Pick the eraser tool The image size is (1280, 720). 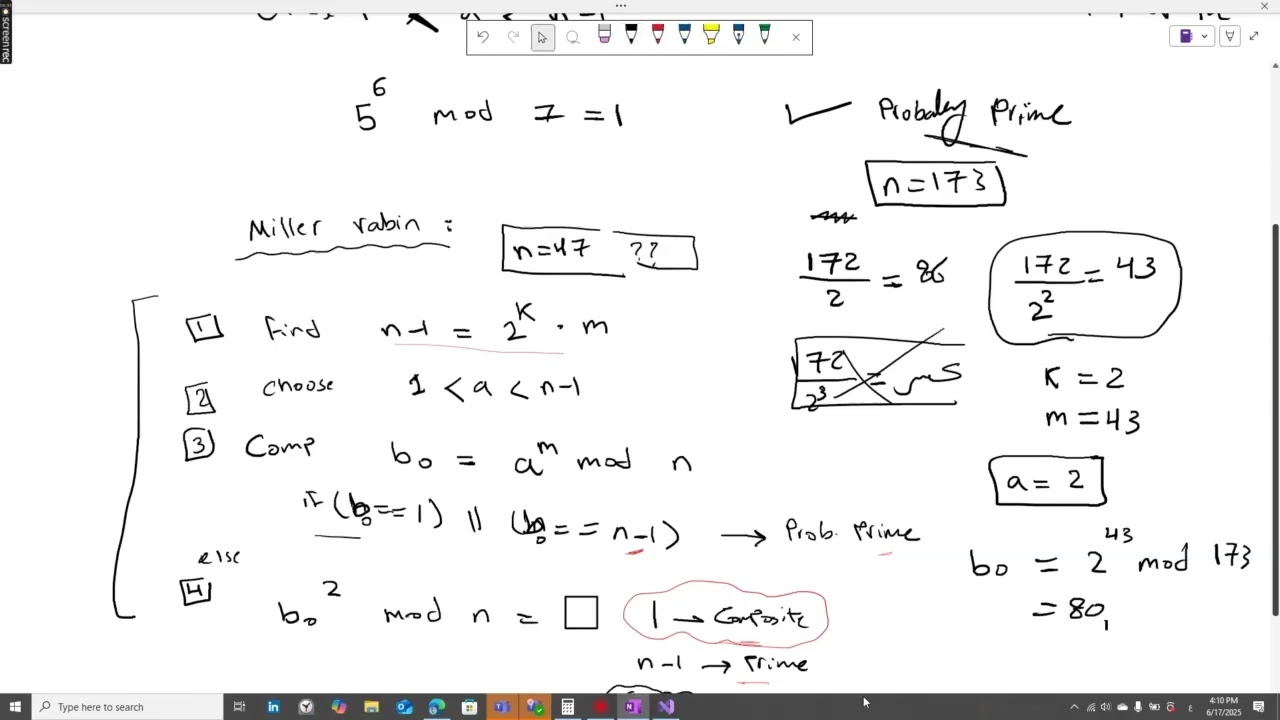click(x=604, y=36)
